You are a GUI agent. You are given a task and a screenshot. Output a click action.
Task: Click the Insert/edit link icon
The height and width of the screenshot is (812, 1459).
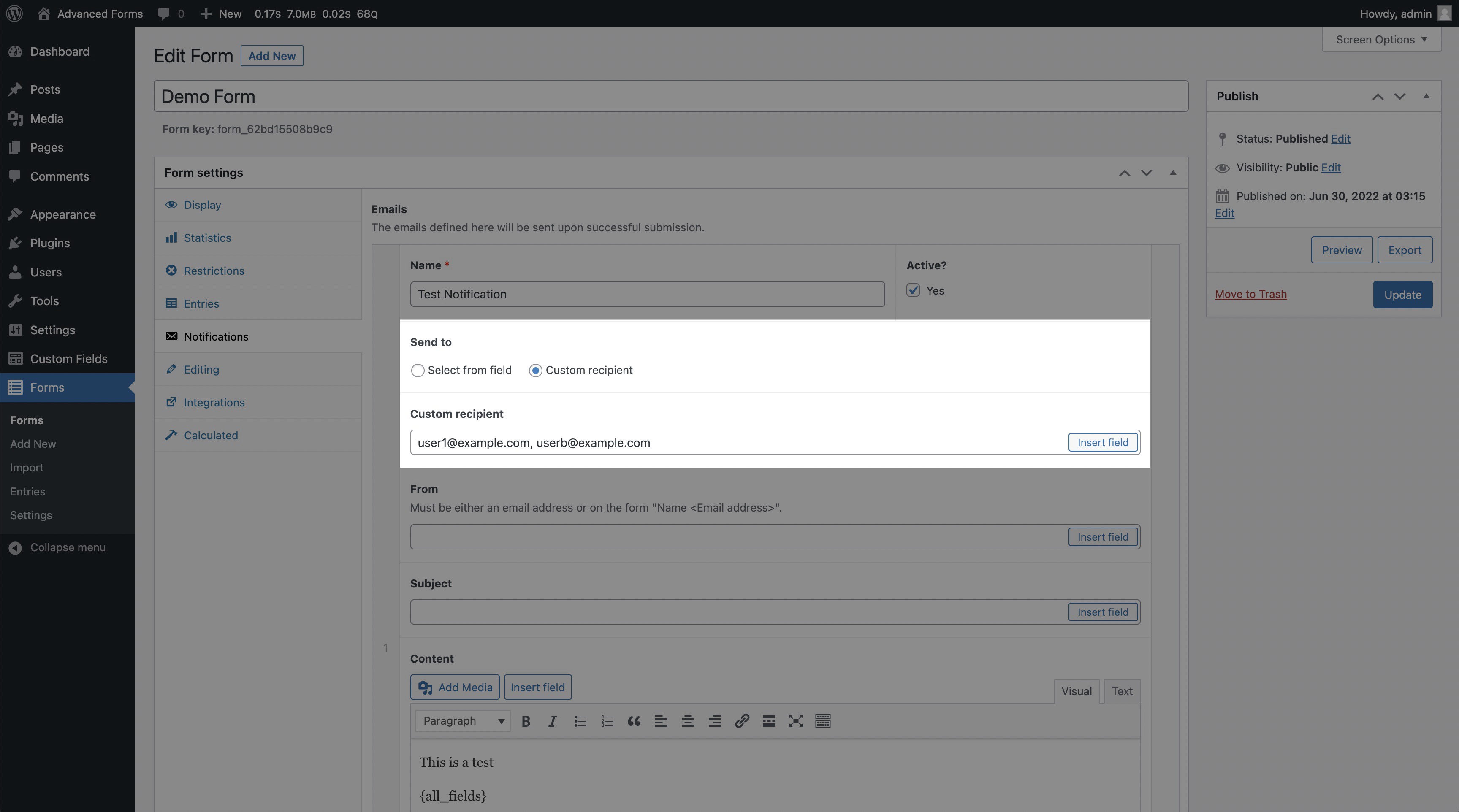(741, 721)
